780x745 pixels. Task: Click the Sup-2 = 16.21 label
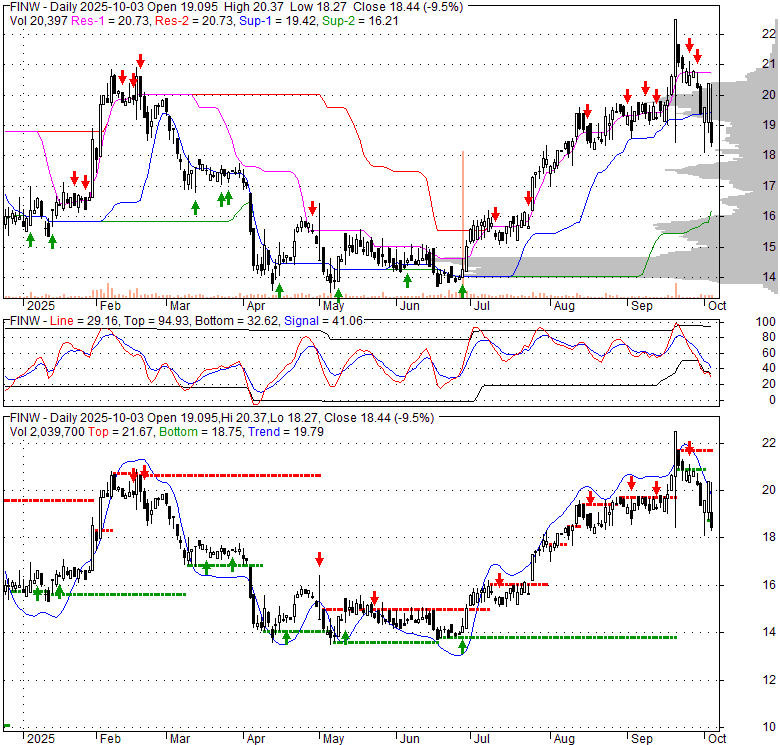coord(360,21)
